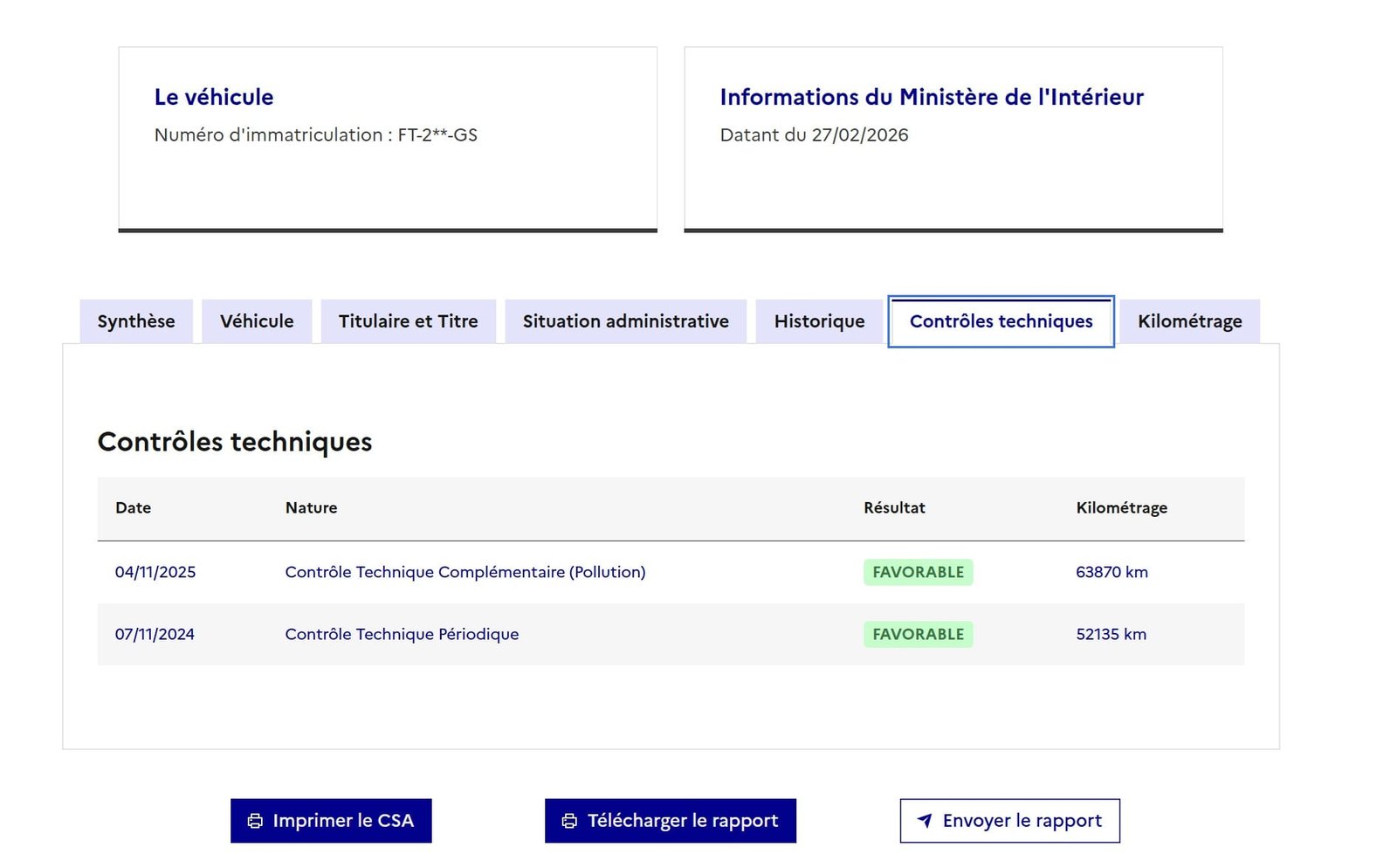Click FAVORABLE badge for 07/11/2024 inspection
1397x868 pixels.
point(918,635)
